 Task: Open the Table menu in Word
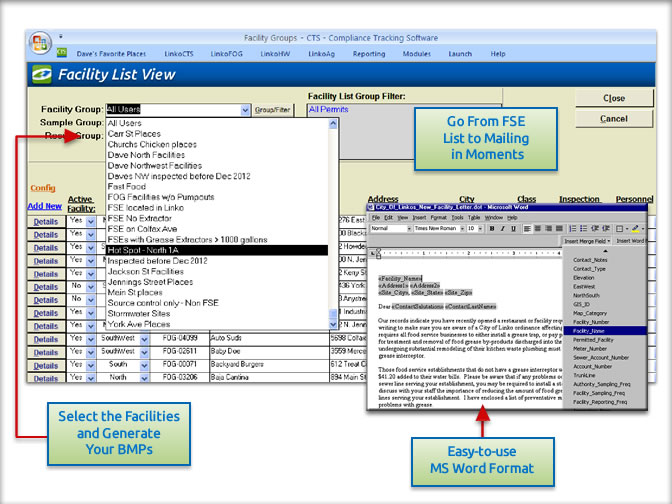[x=474, y=218]
